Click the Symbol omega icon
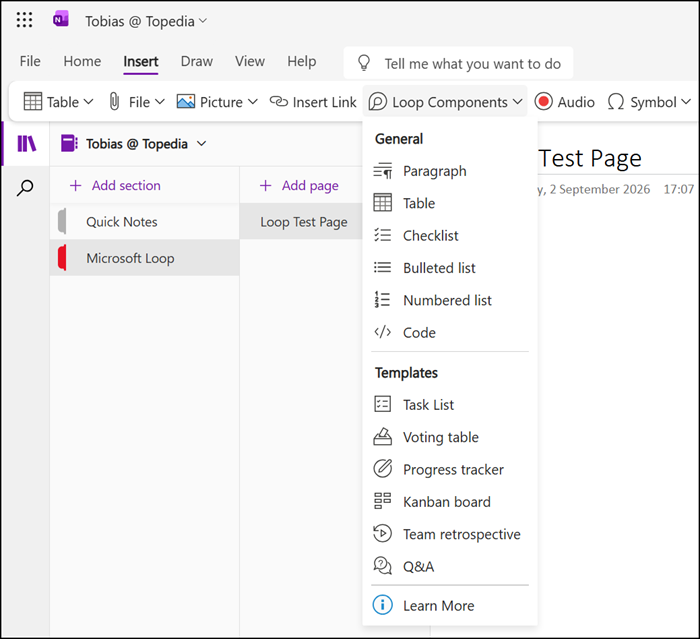Viewport: 700px width, 639px height. coord(616,101)
